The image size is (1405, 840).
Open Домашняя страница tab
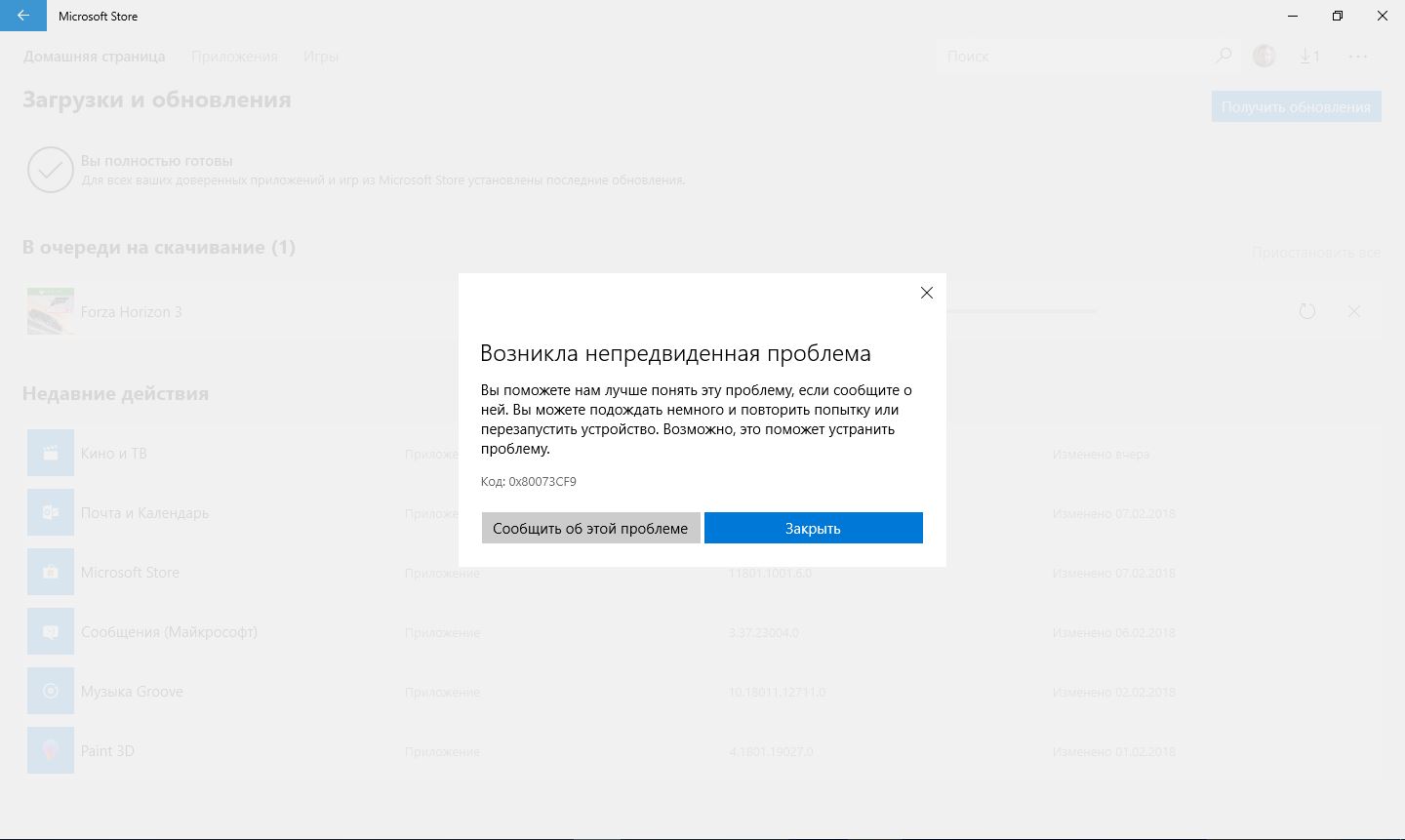pos(95,57)
